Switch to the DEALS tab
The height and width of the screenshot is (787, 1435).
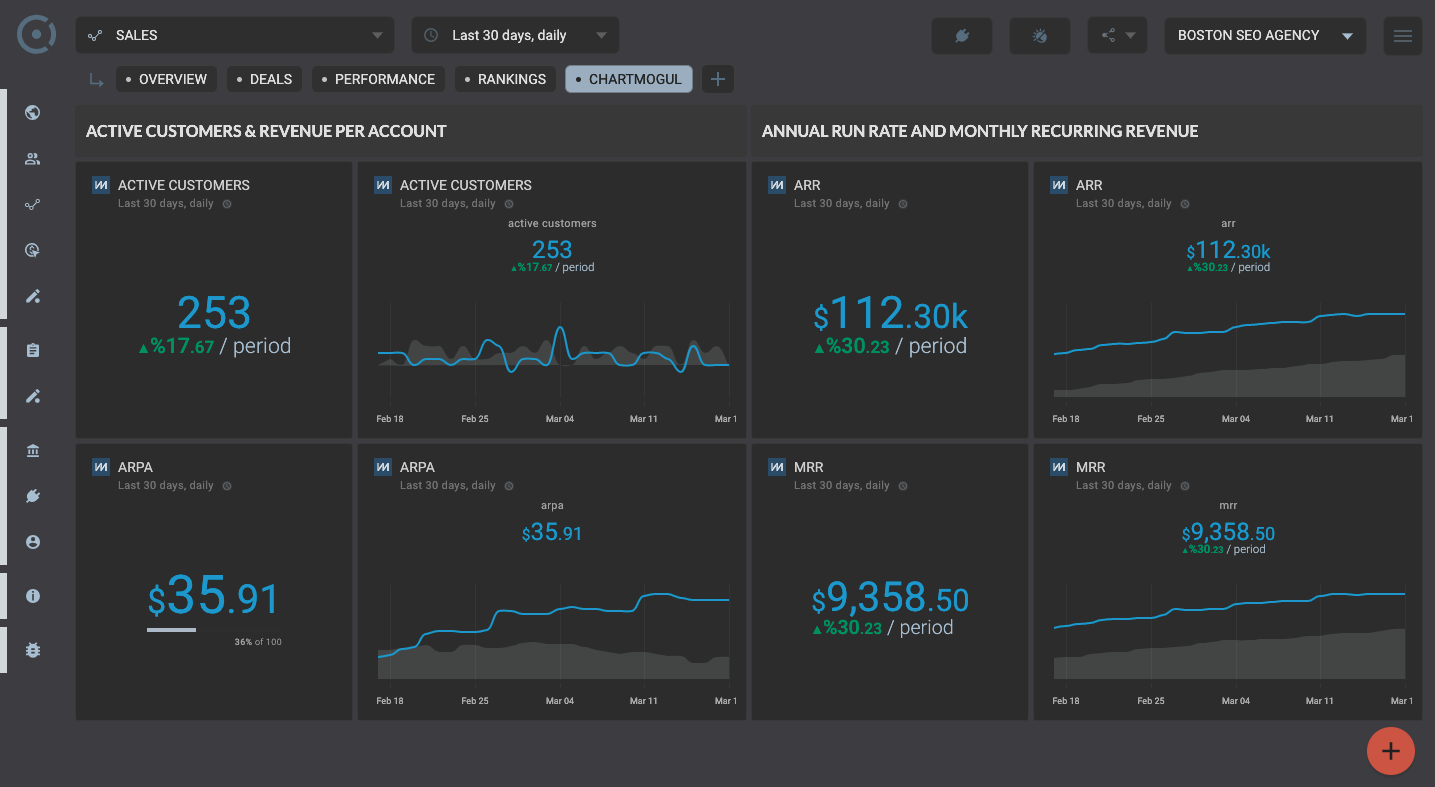point(265,79)
